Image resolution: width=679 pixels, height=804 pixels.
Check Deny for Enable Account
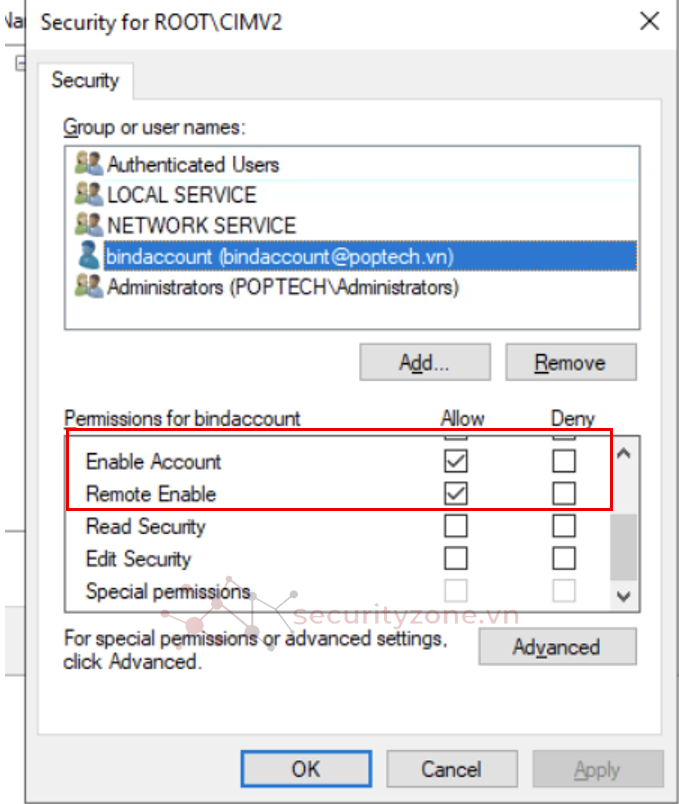(564, 461)
